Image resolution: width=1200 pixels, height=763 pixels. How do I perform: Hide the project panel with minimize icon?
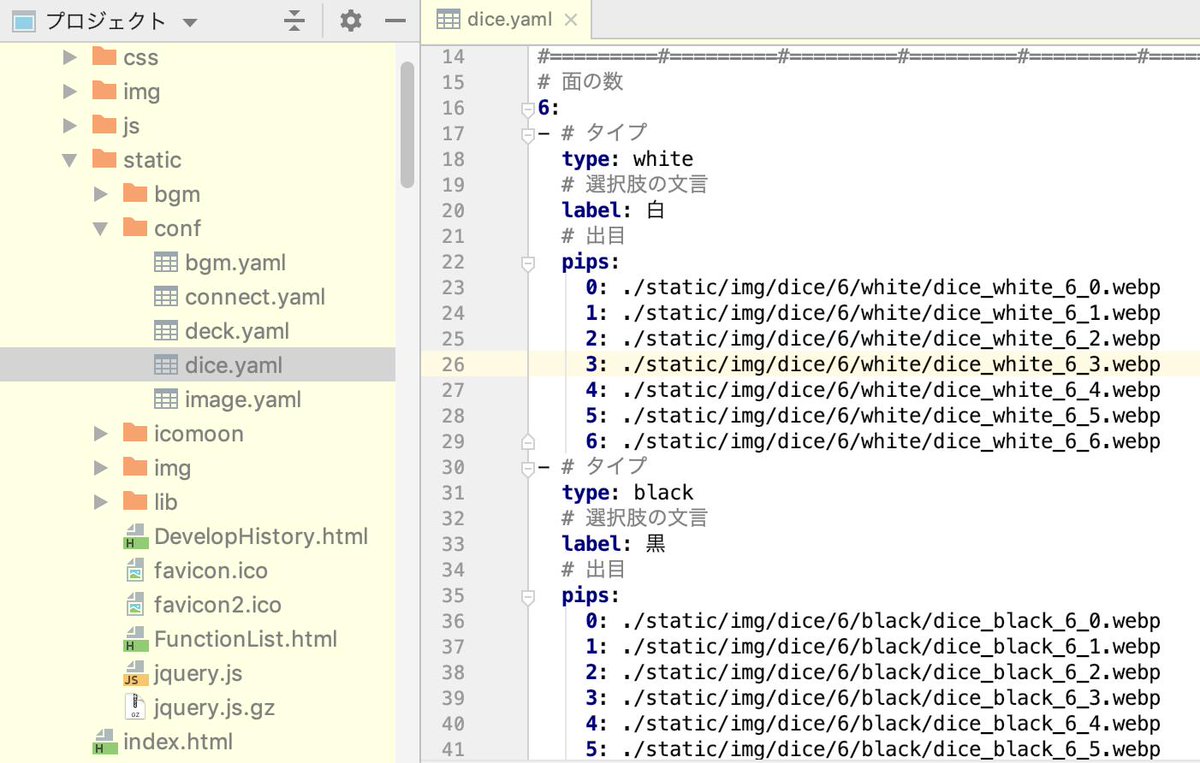tap(395, 20)
